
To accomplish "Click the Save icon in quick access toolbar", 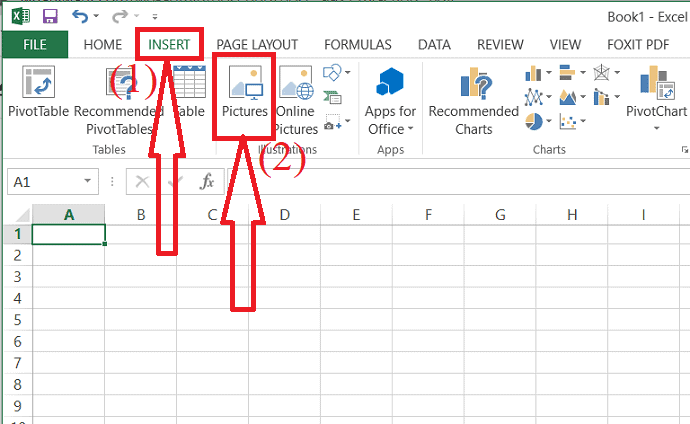I will click(x=50, y=16).
